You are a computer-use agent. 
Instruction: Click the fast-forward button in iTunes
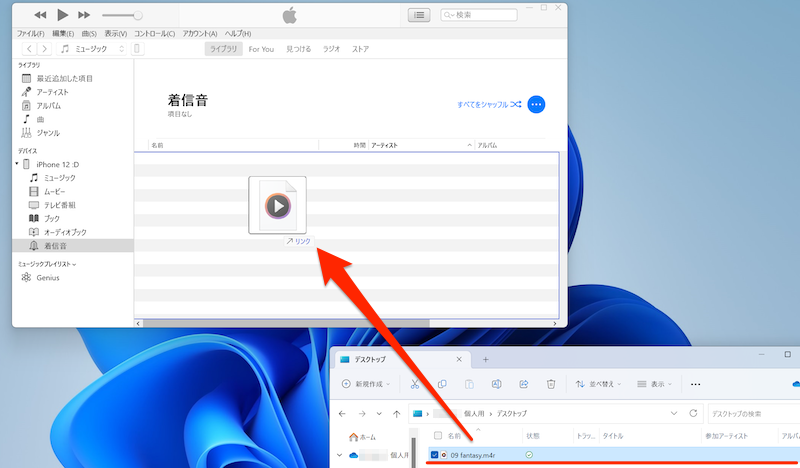84,15
